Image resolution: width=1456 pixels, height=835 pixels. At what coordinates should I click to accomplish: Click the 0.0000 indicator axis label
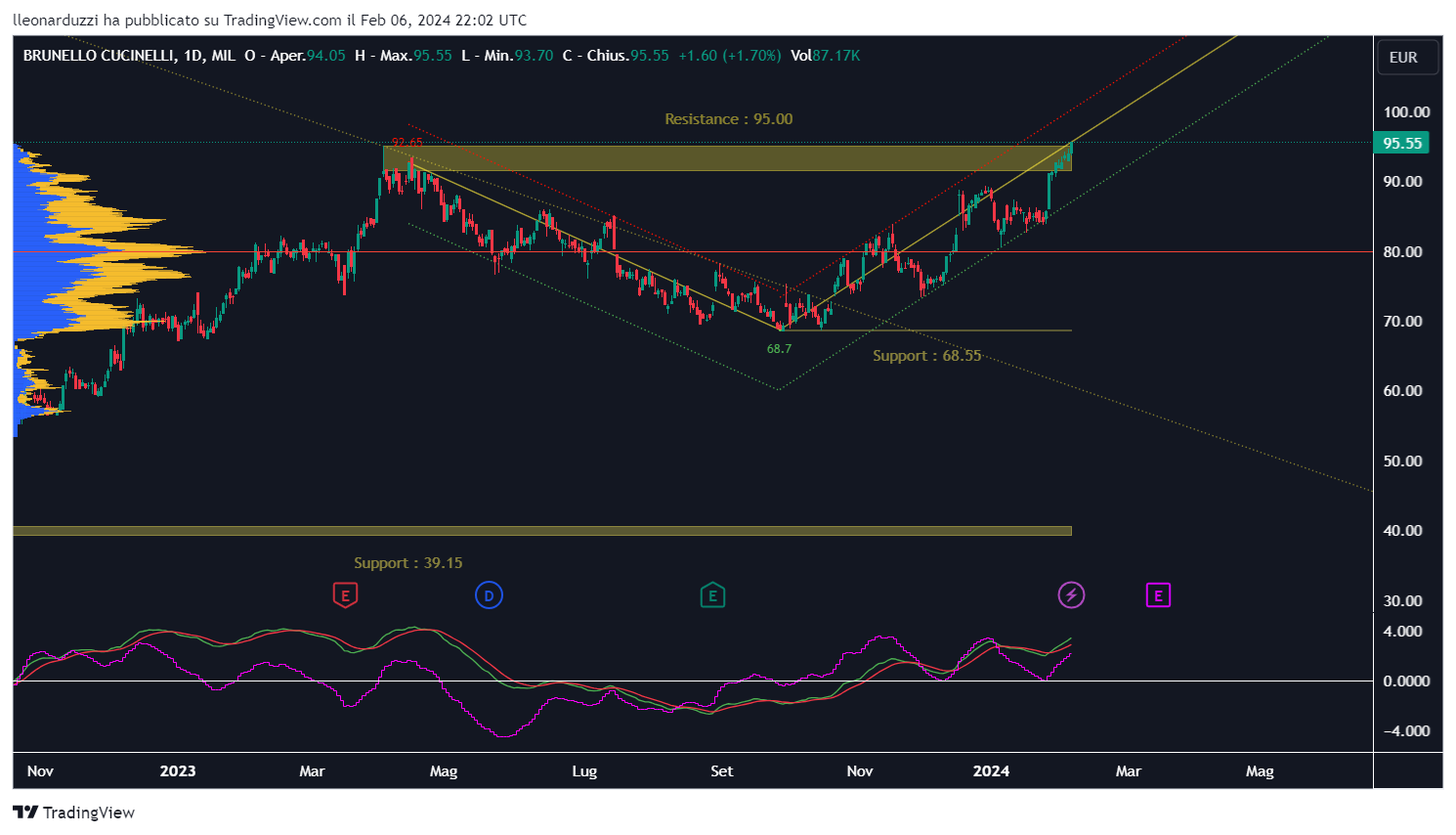(1406, 681)
